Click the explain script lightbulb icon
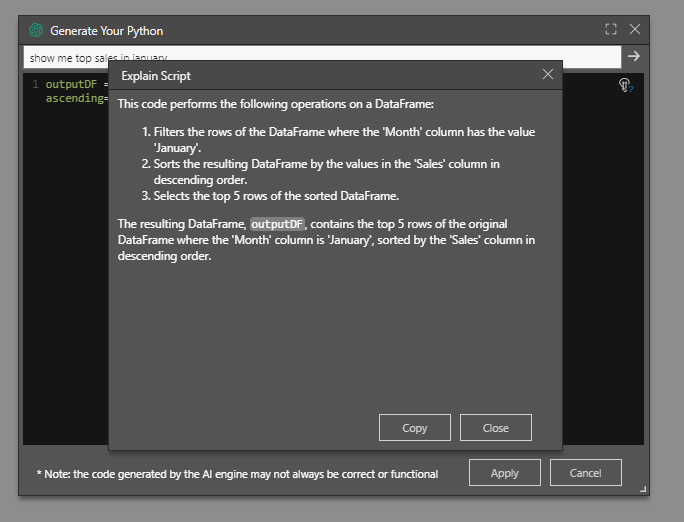This screenshot has height=522, width=684. click(626, 85)
